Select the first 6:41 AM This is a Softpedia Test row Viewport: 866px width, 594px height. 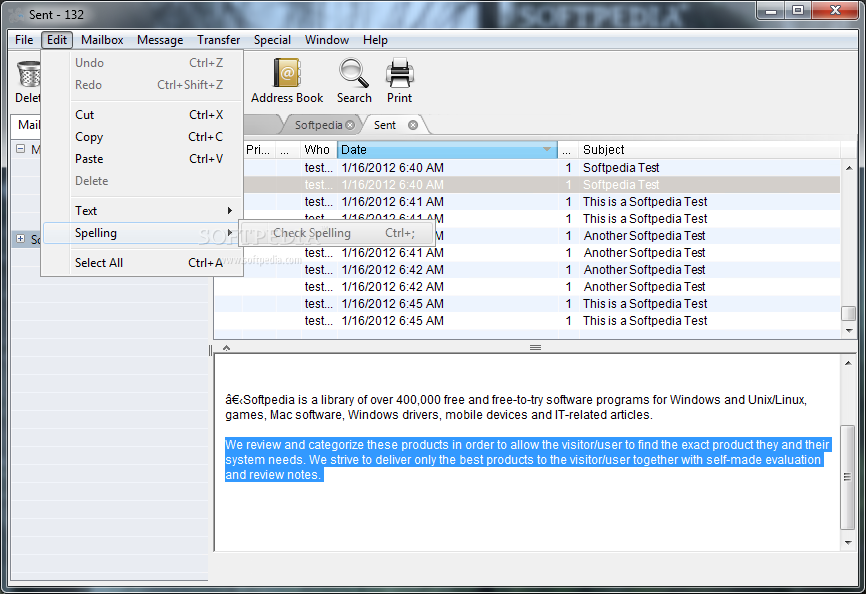527,201
